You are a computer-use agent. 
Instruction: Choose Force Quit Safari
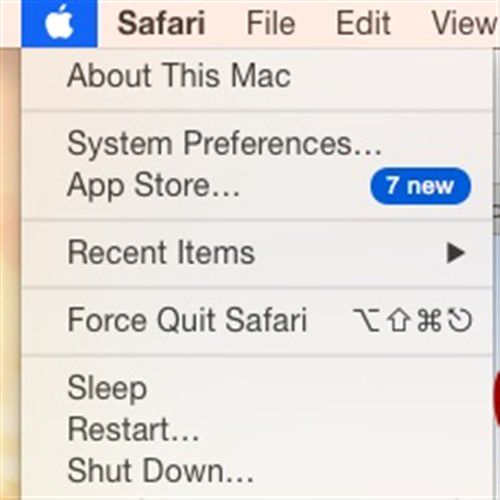point(257,320)
